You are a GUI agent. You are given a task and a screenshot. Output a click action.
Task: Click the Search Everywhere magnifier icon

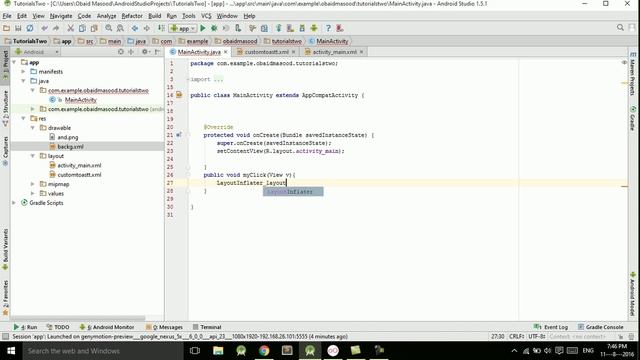pyautogui.click(x=620, y=28)
